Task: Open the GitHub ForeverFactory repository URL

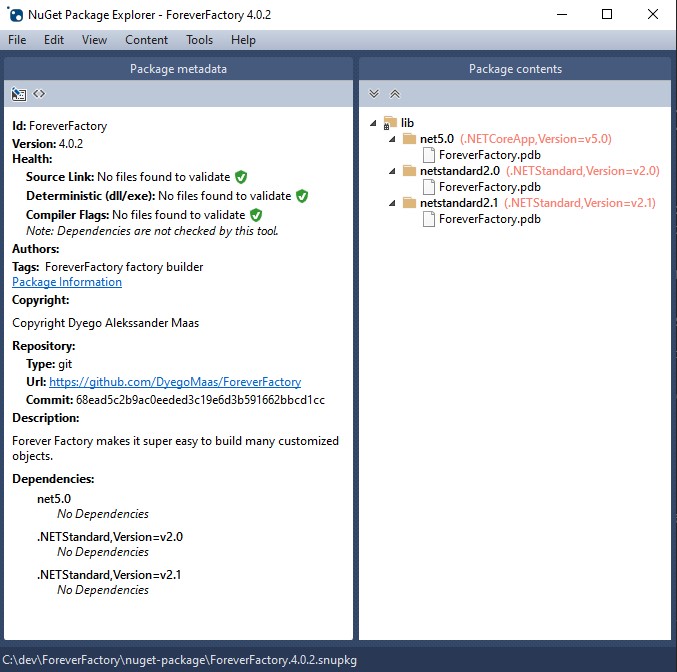Action: [175, 382]
